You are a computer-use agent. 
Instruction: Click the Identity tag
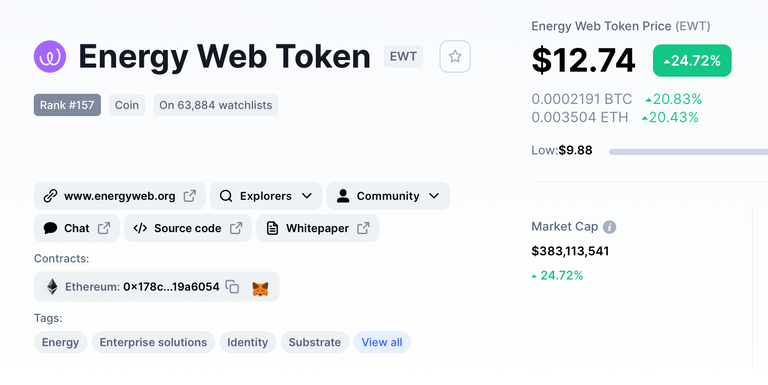(247, 342)
